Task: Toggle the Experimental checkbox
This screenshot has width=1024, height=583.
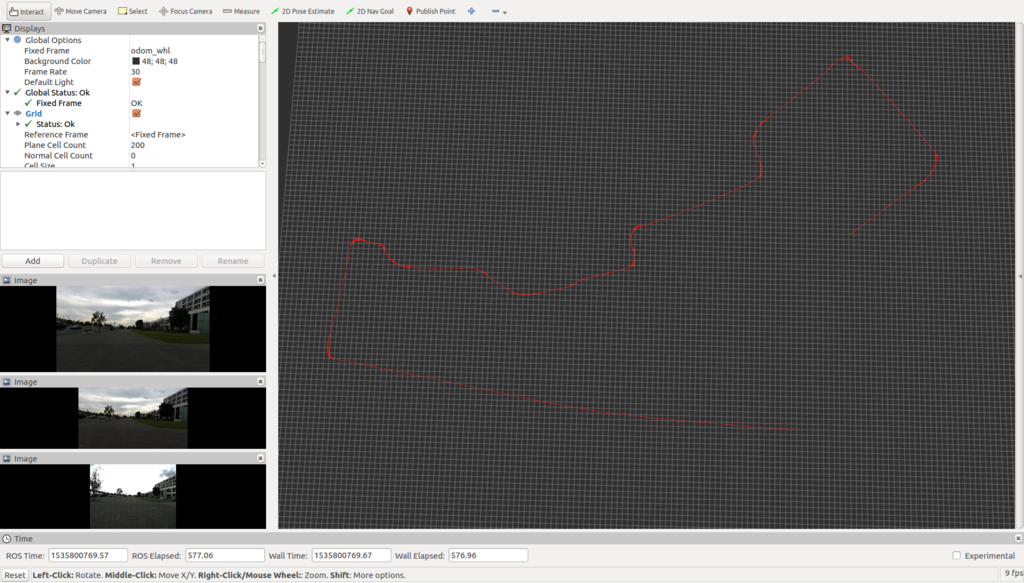Action: [x=956, y=556]
